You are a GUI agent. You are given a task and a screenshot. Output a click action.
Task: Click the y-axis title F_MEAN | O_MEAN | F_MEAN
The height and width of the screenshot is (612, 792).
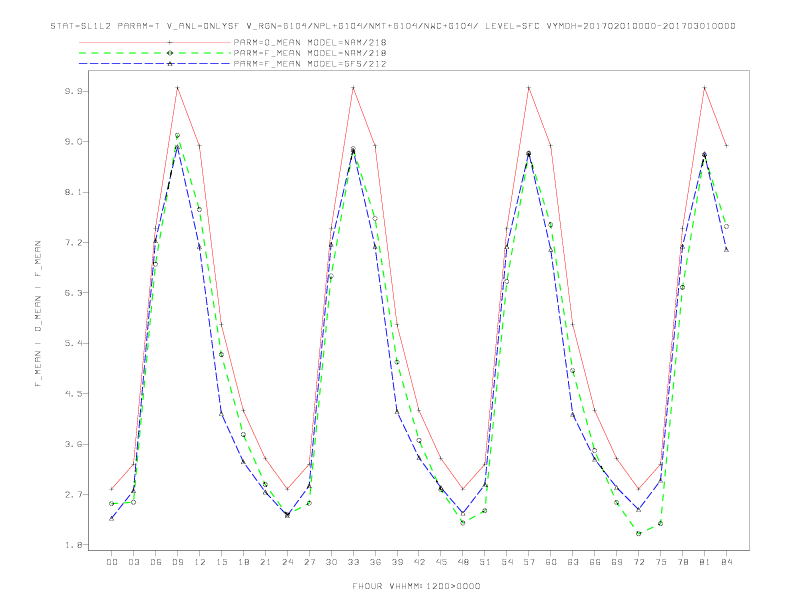38,314
